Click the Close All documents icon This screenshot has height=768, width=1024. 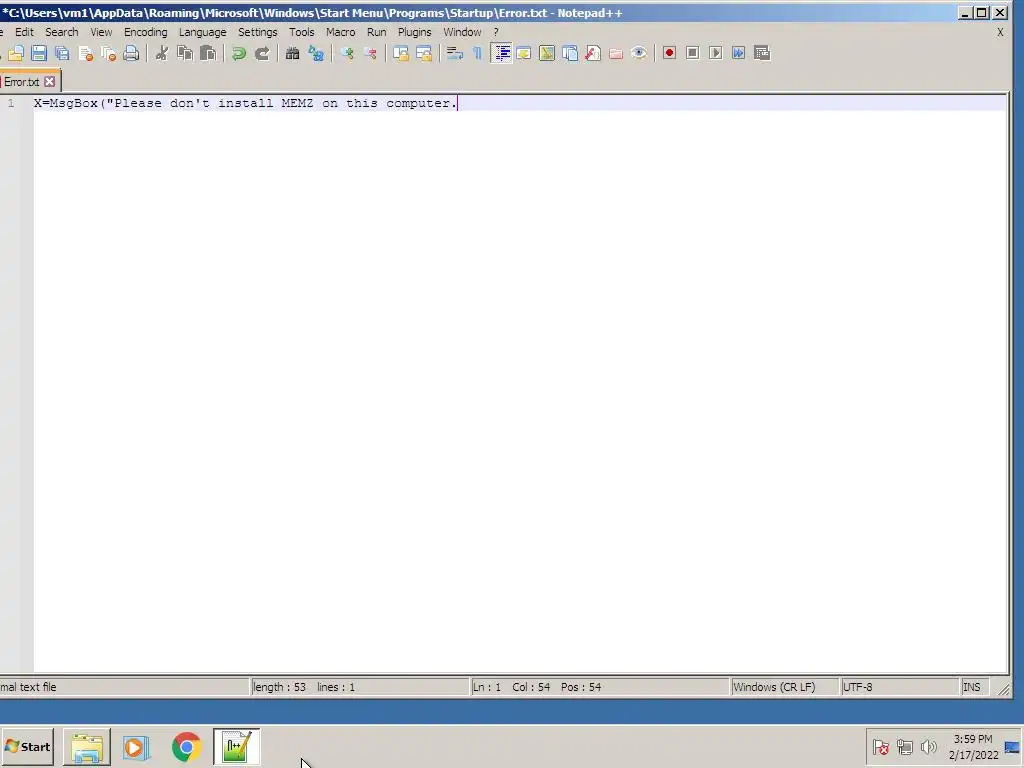pos(108,54)
